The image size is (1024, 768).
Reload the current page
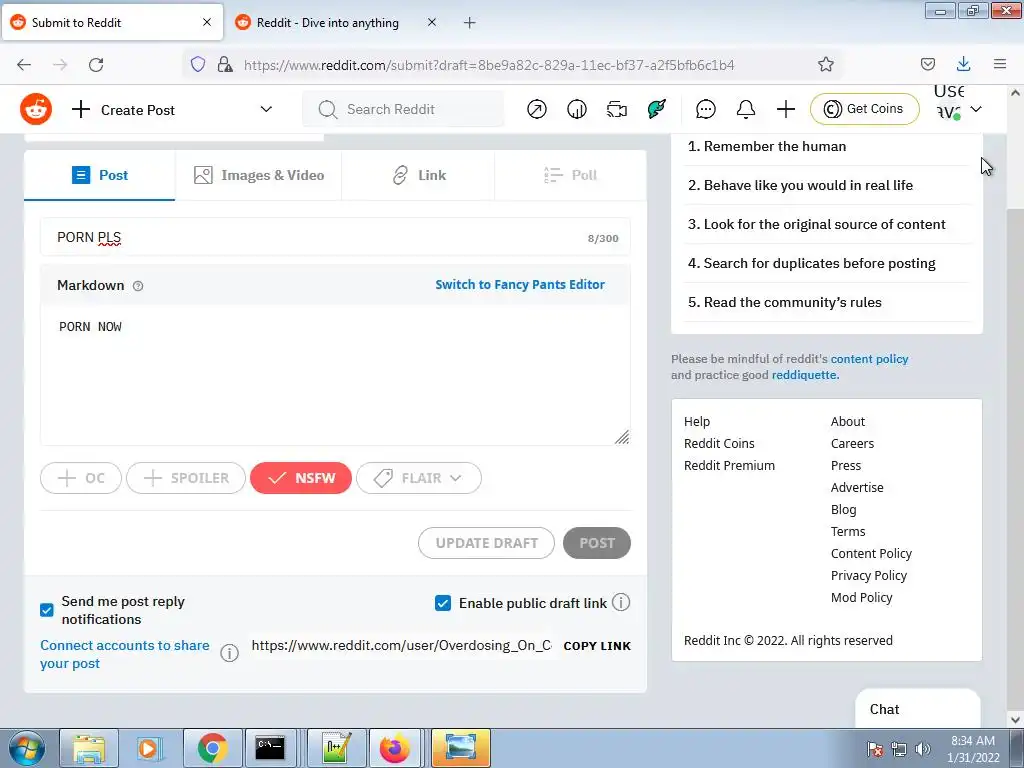point(96,64)
